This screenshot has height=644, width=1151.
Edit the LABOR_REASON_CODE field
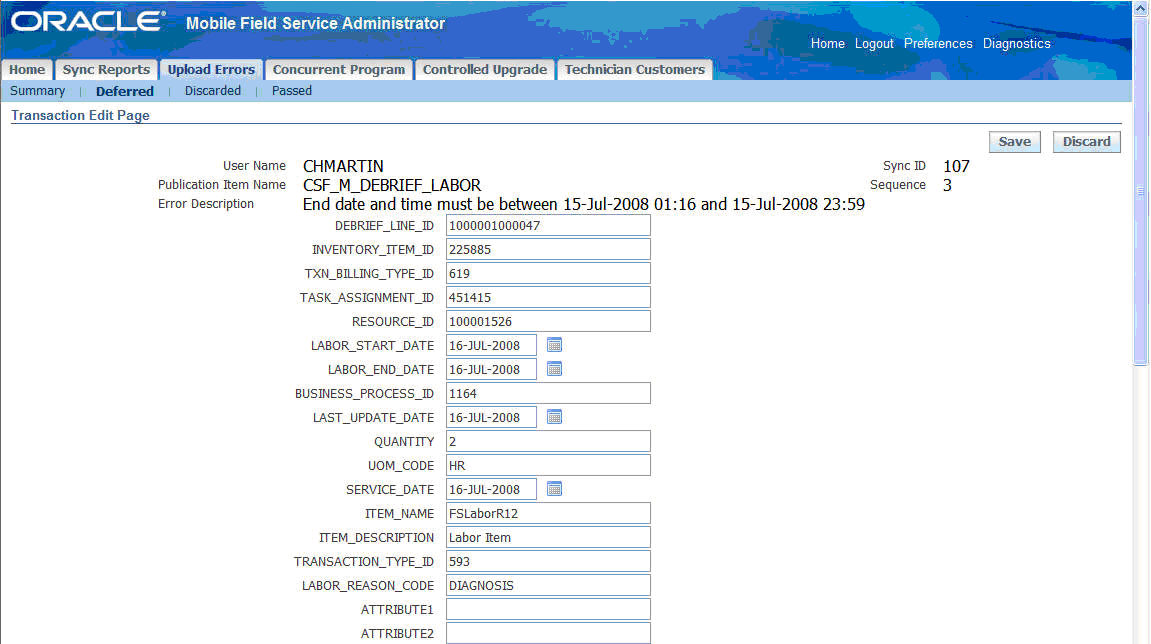coord(548,585)
